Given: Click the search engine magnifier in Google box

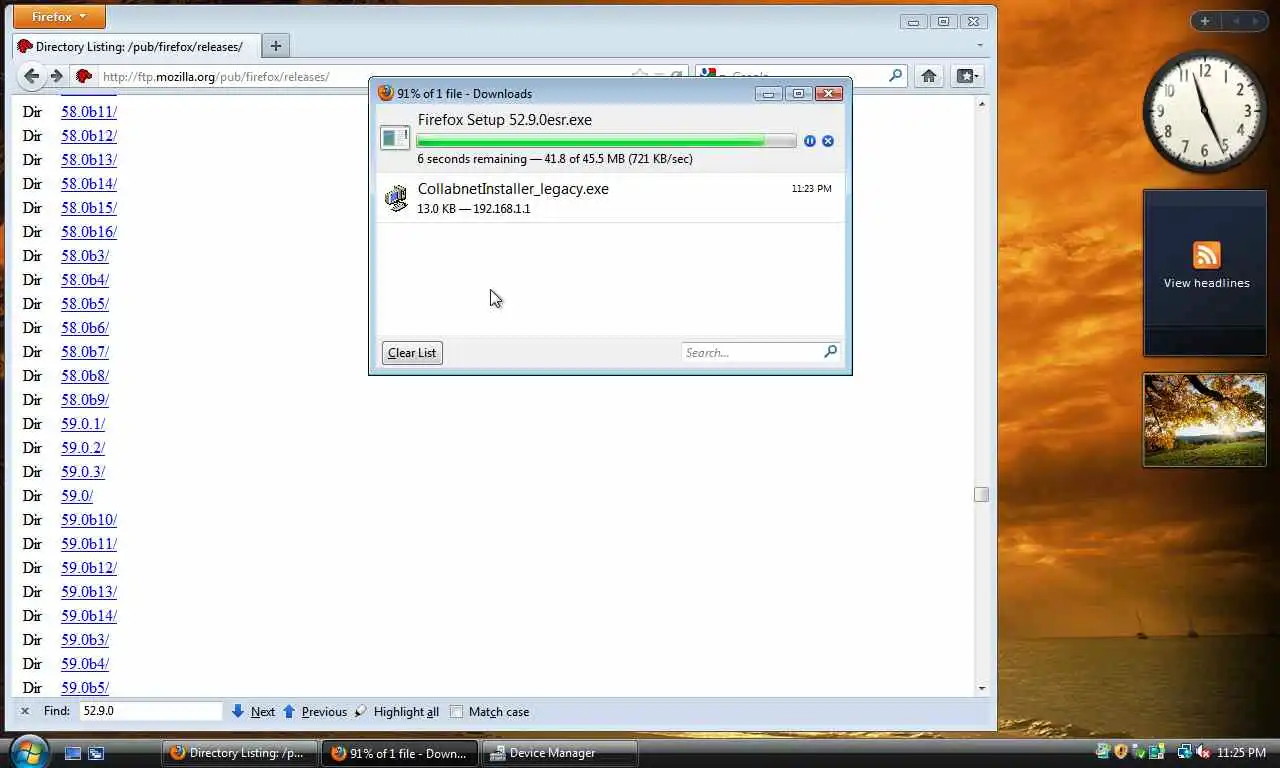Looking at the screenshot, I should point(896,76).
